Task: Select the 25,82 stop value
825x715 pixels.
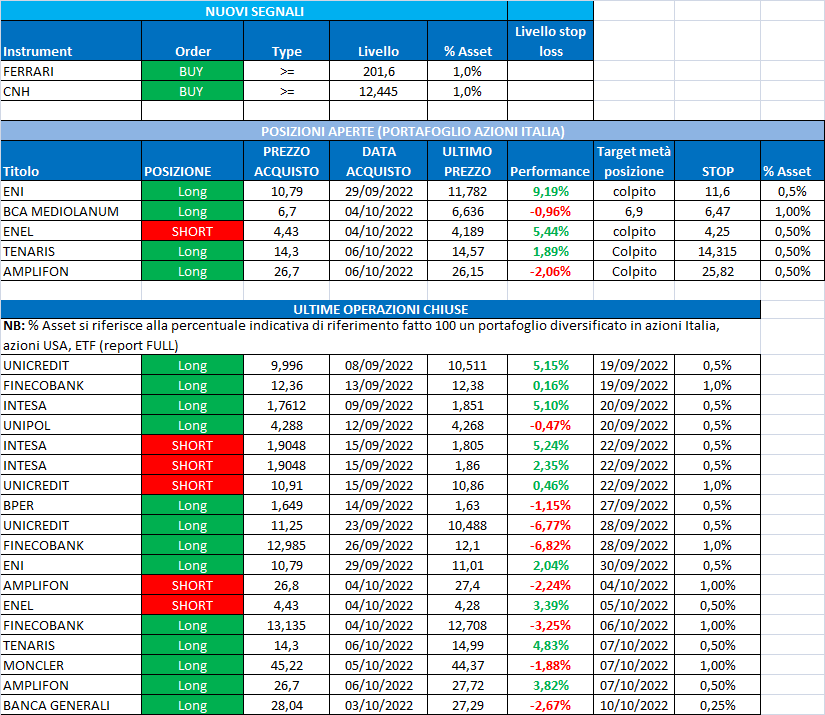Action: 718,271
